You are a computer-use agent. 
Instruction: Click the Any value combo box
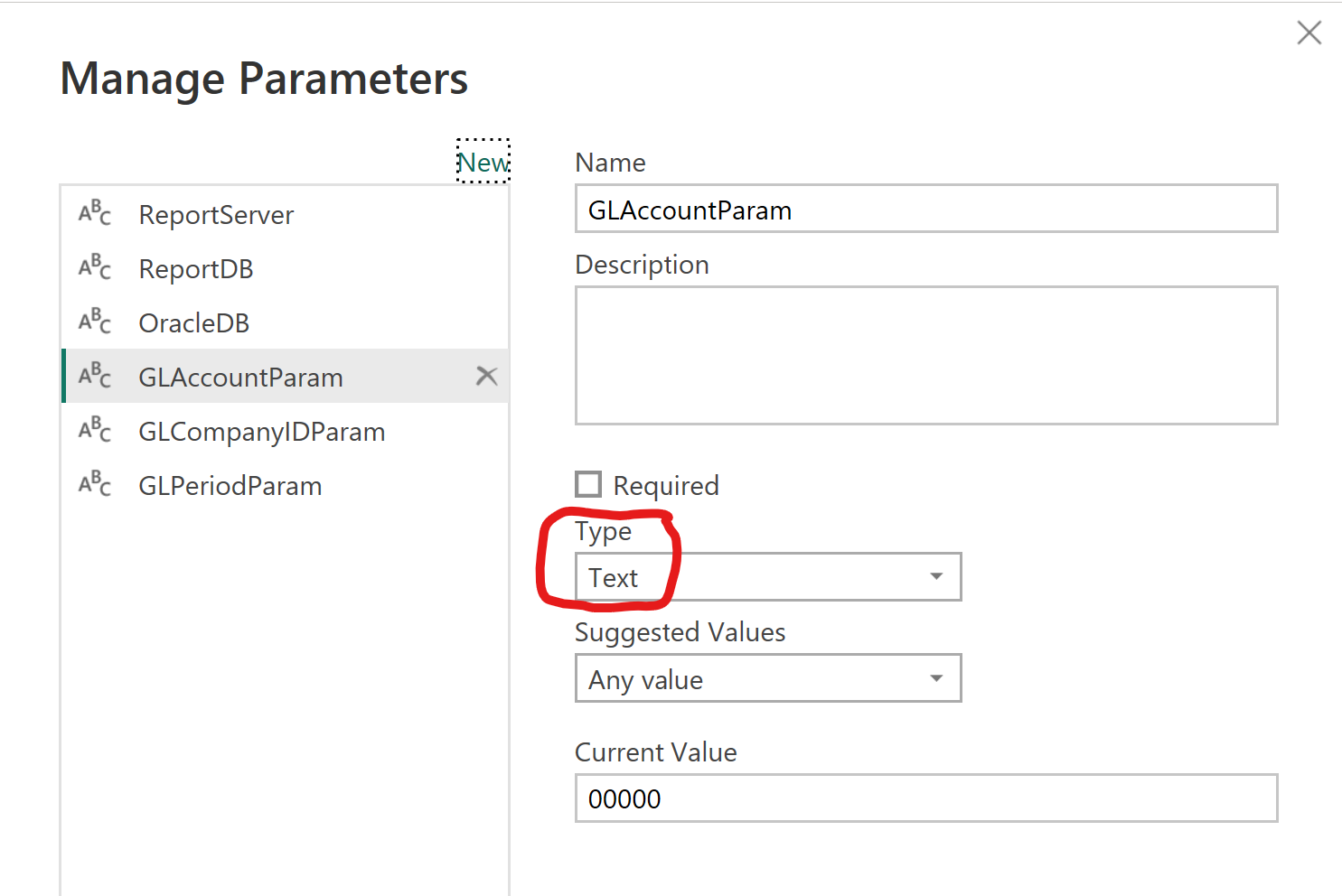pyautogui.click(x=768, y=678)
